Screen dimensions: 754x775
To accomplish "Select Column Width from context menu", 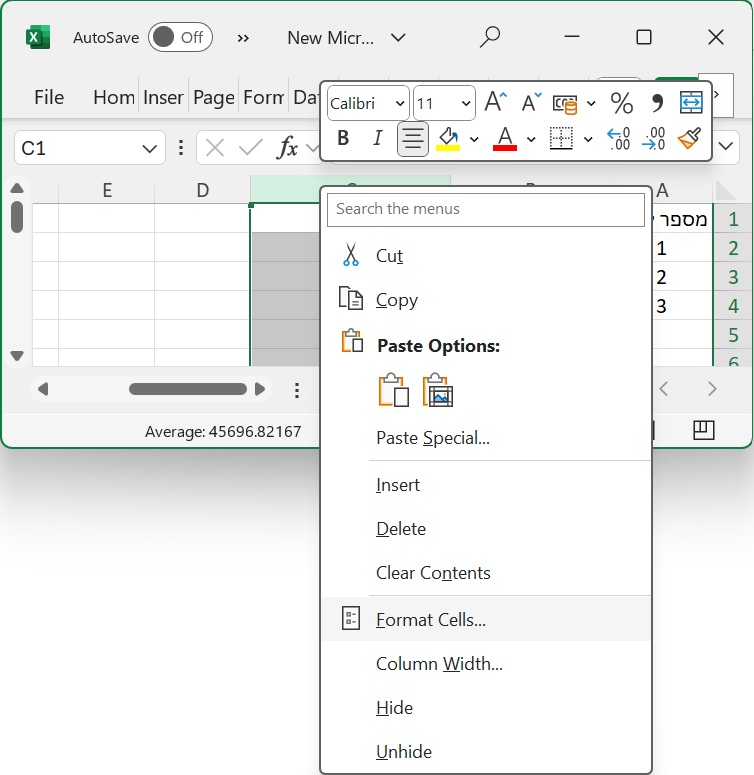I will pyautogui.click(x=439, y=663).
